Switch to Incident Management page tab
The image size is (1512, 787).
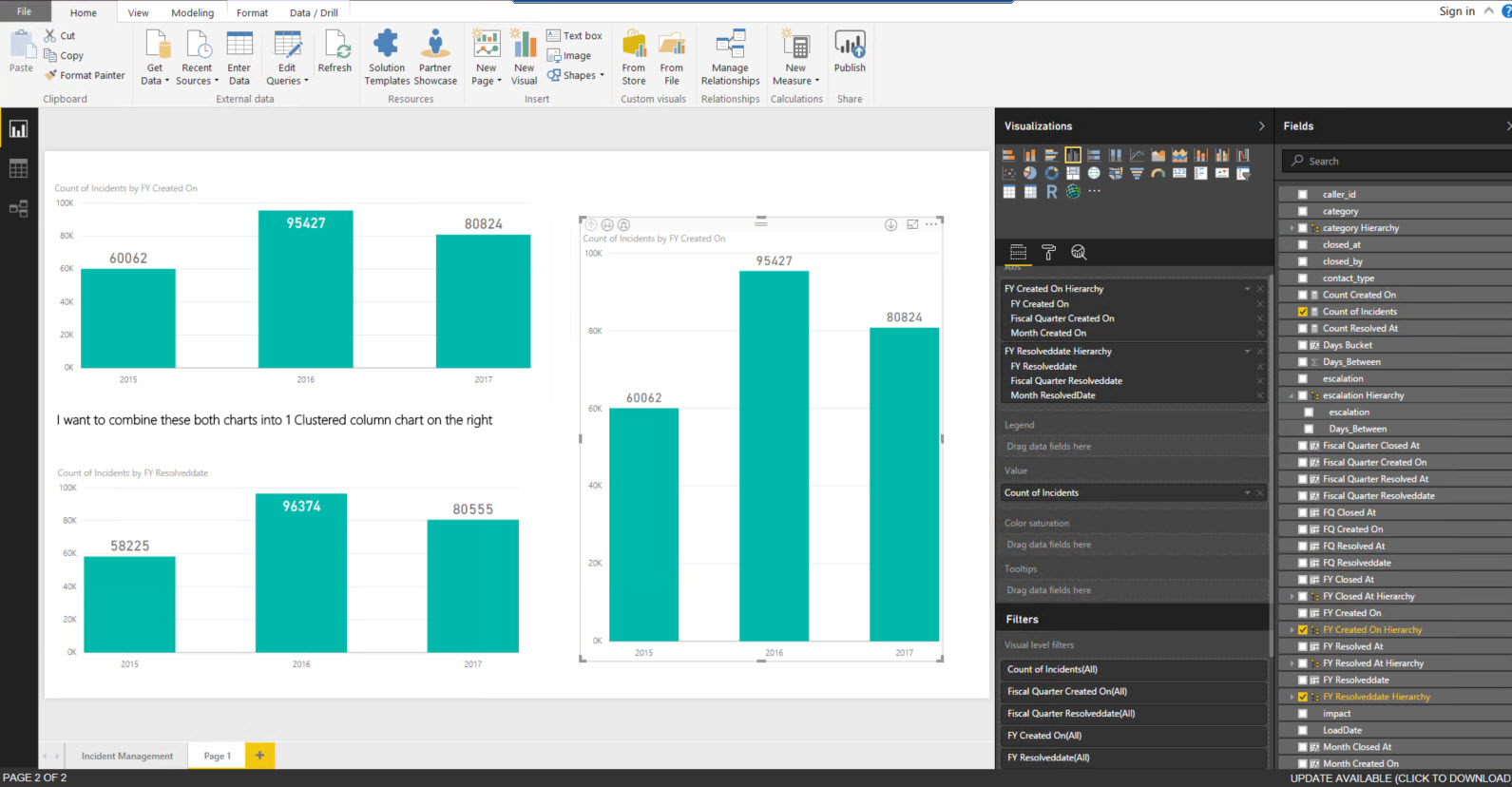[x=127, y=756]
